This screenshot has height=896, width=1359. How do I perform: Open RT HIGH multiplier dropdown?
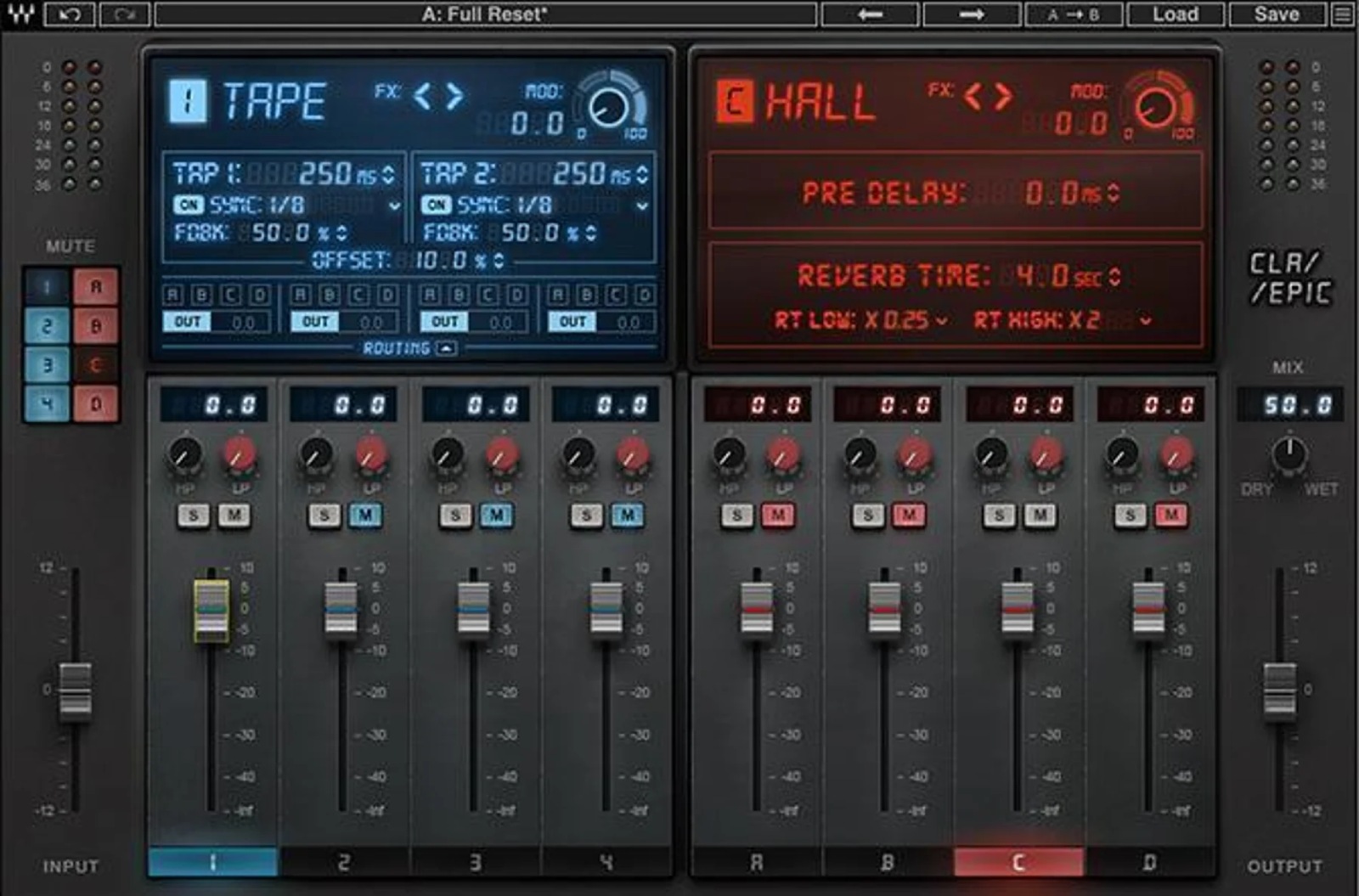1146,320
